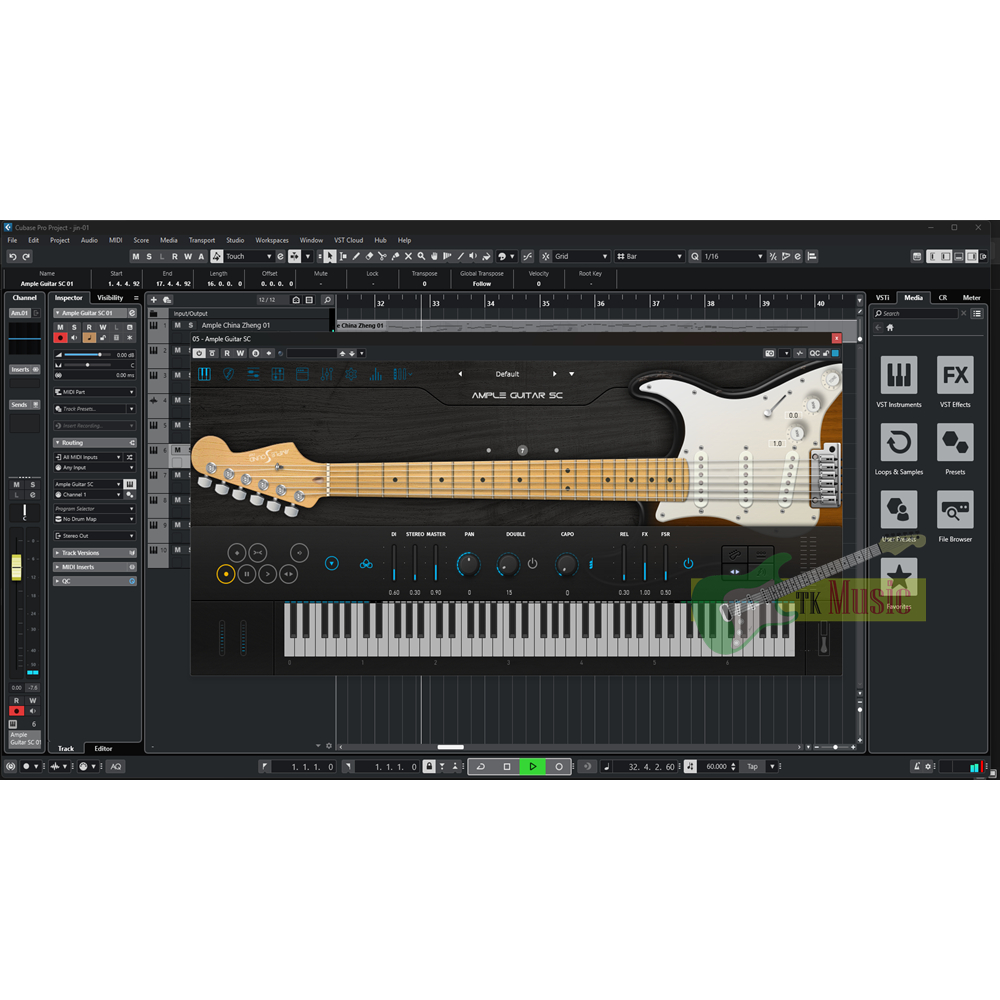Open the Transport menu
Image resolution: width=1000 pixels, height=1000 pixels.
click(x=202, y=240)
